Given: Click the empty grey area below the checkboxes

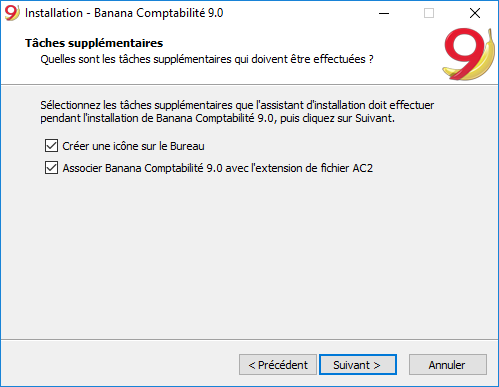Looking at the screenshot, I should 249,257.
